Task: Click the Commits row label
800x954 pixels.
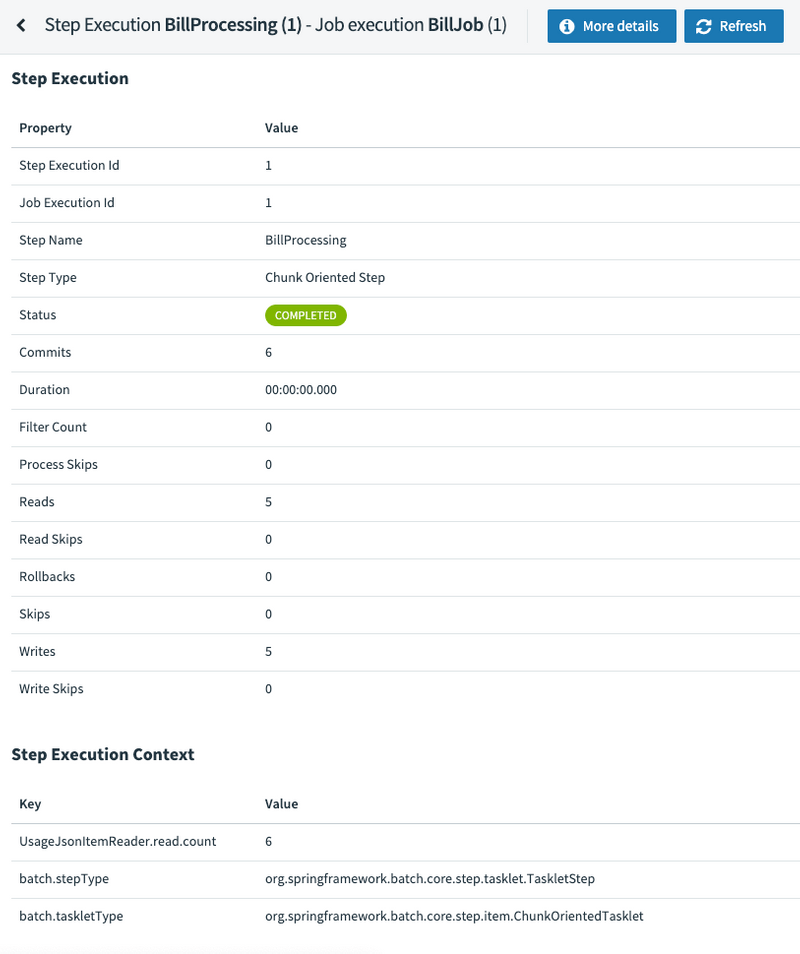Action: [x=45, y=352]
